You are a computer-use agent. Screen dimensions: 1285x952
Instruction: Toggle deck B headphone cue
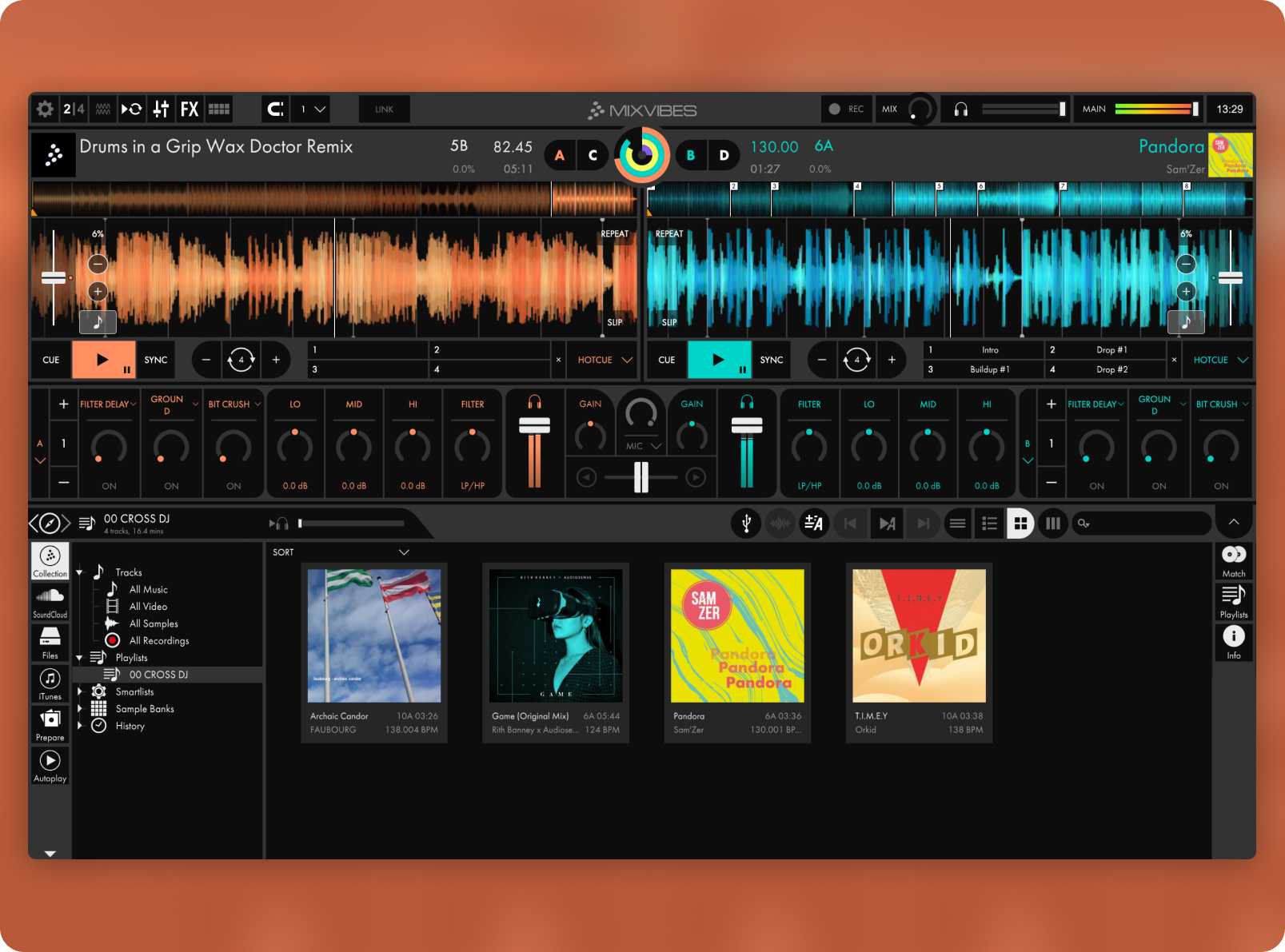[x=747, y=402]
